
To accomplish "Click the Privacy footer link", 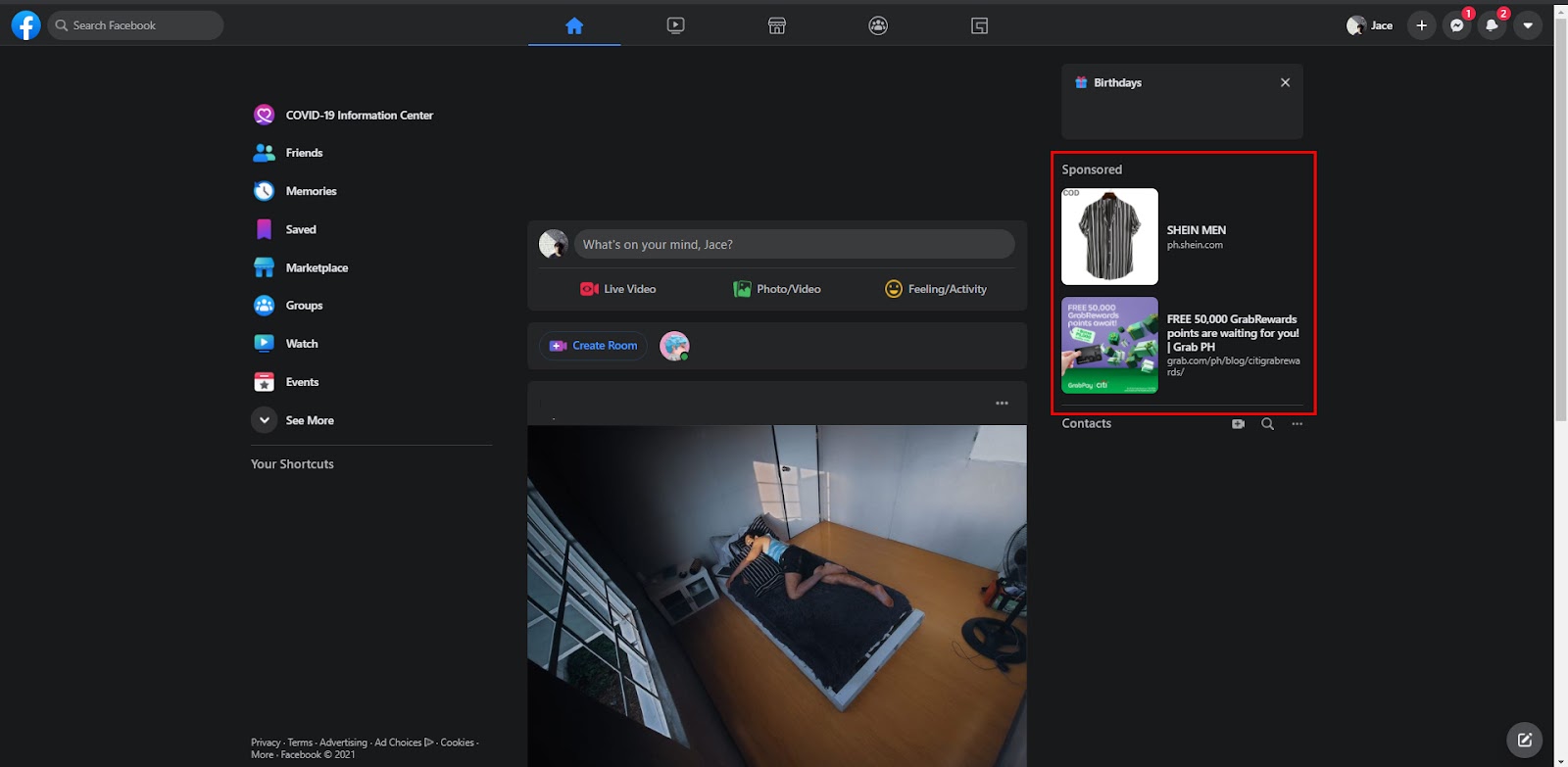I will (x=266, y=743).
